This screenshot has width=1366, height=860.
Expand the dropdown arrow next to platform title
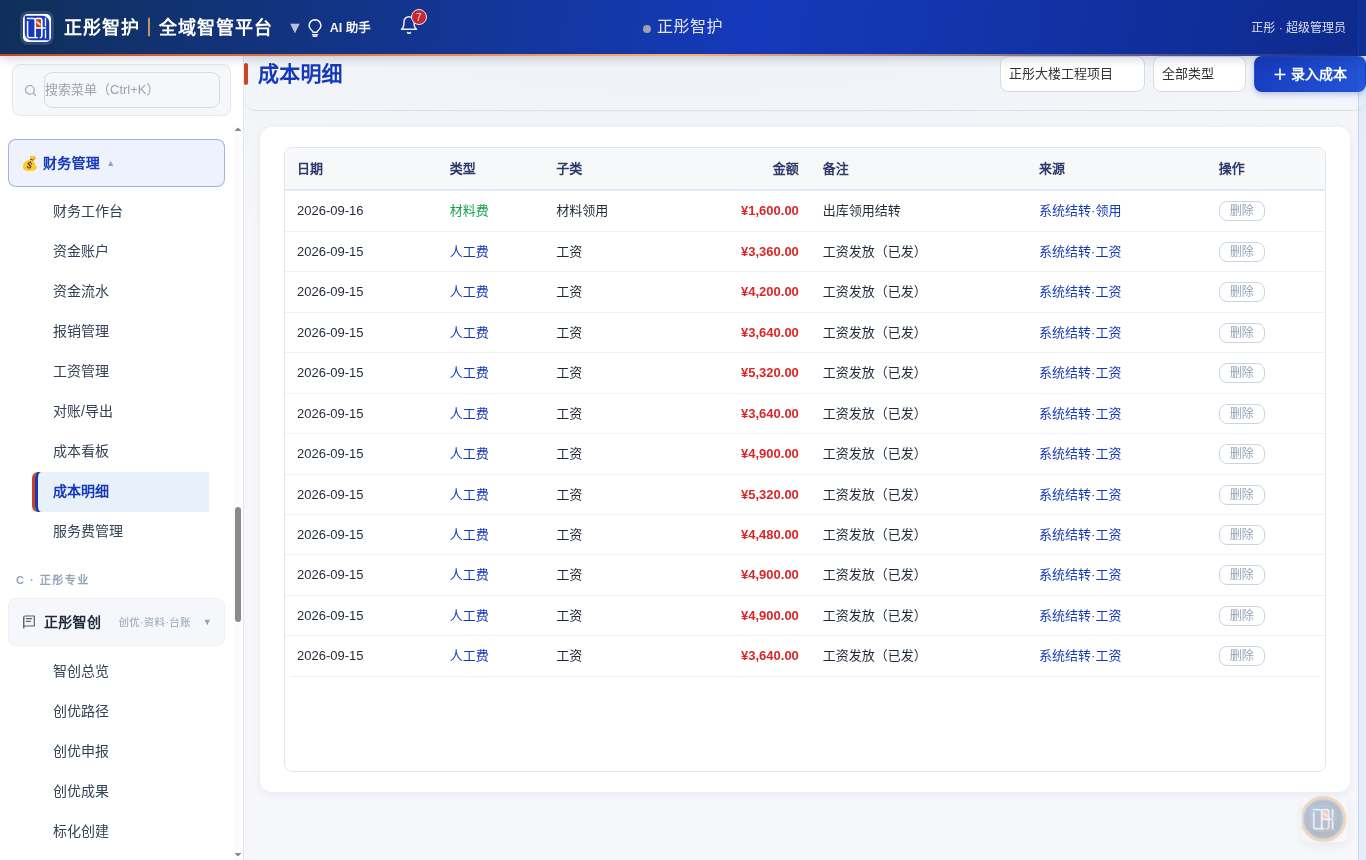pyautogui.click(x=294, y=28)
